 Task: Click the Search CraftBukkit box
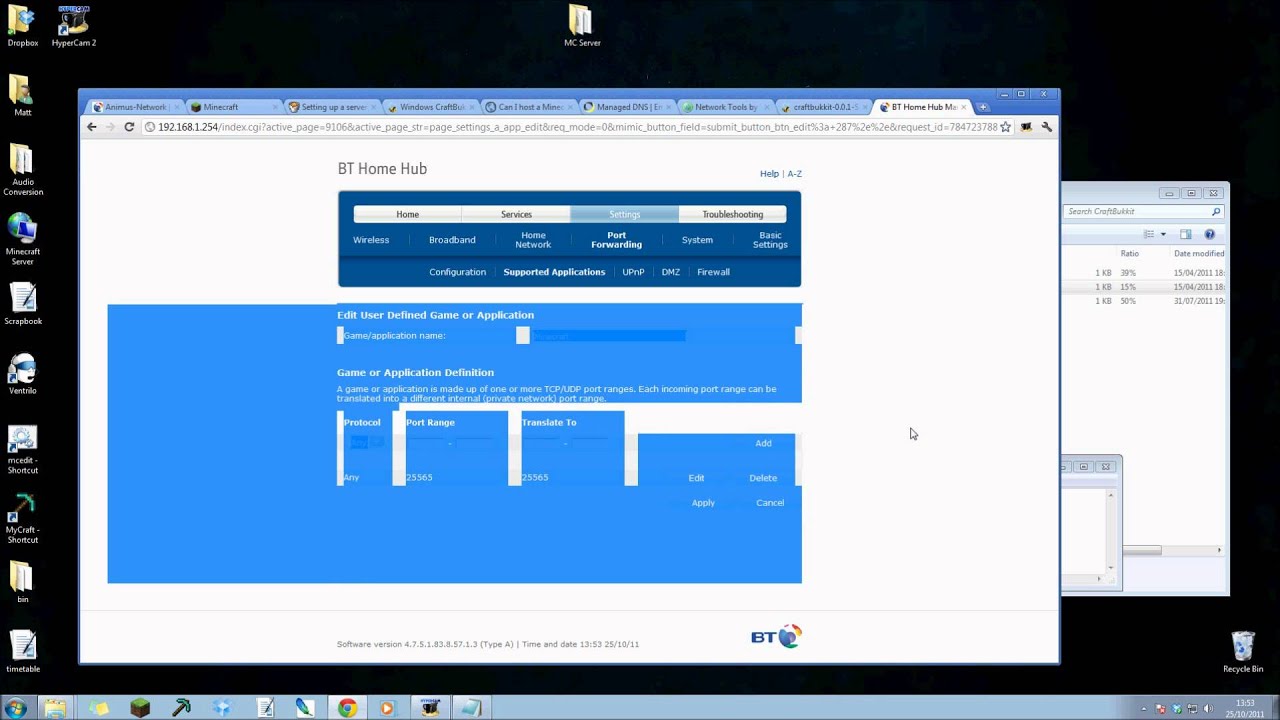(x=1143, y=212)
